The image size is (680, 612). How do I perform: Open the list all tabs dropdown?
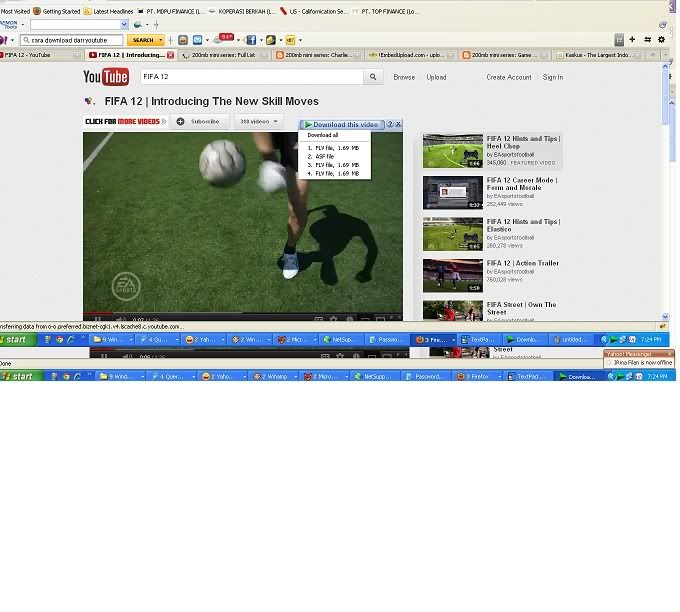point(666,55)
